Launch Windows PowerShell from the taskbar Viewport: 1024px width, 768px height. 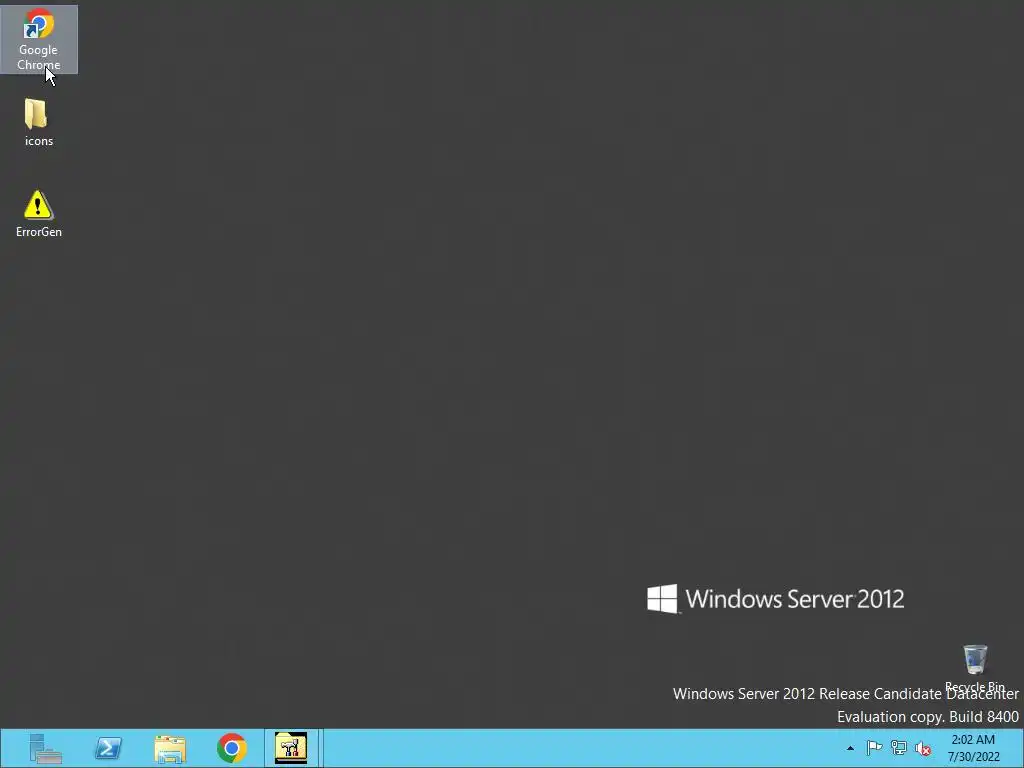[x=108, y=748]
